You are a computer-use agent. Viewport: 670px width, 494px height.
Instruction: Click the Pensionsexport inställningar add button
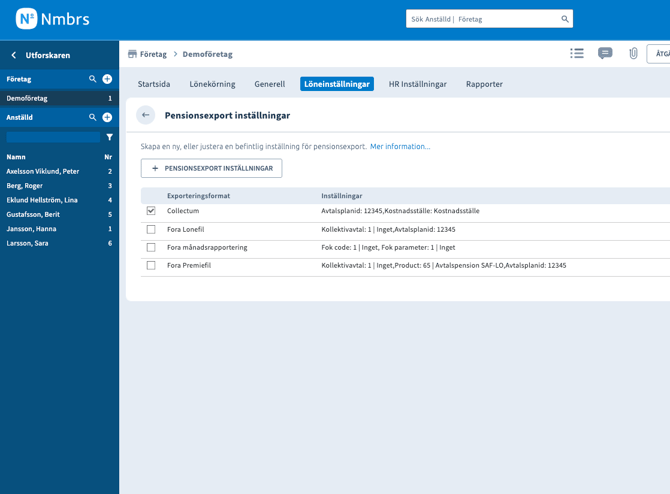pyautogui.click(x=211, y=168)
